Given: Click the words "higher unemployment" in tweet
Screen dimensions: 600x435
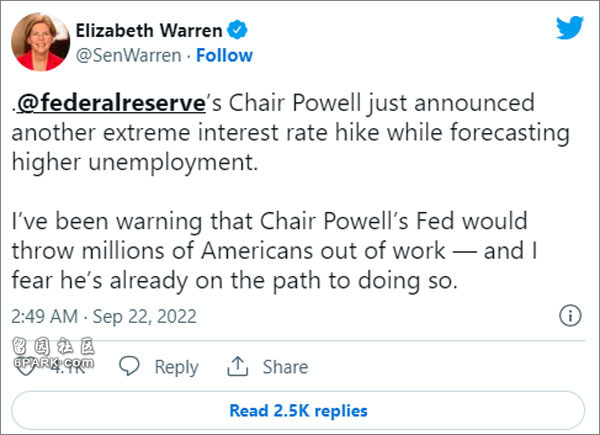Looking at the screenshot, I should point(135,162).
